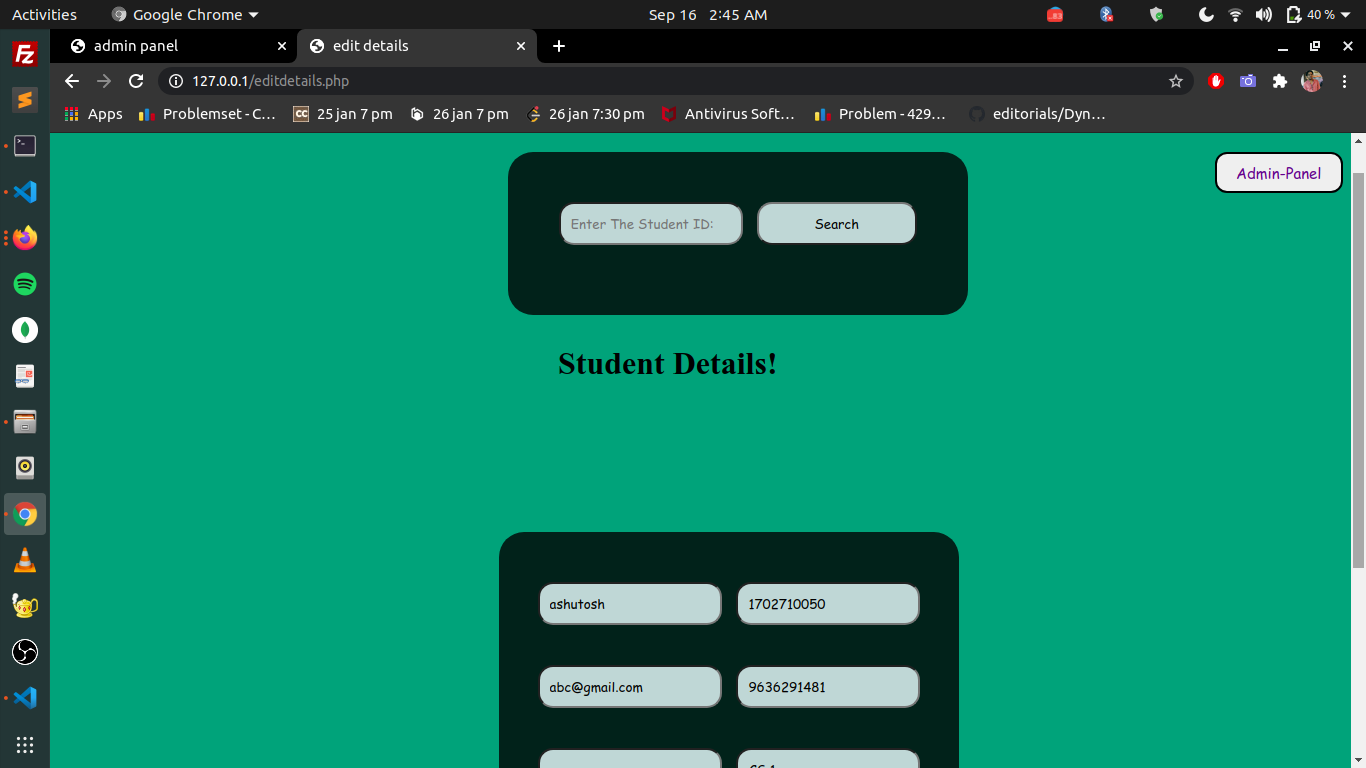Edit the email field abc@gmail.com
1366x768 pixels.
point(630,687)
